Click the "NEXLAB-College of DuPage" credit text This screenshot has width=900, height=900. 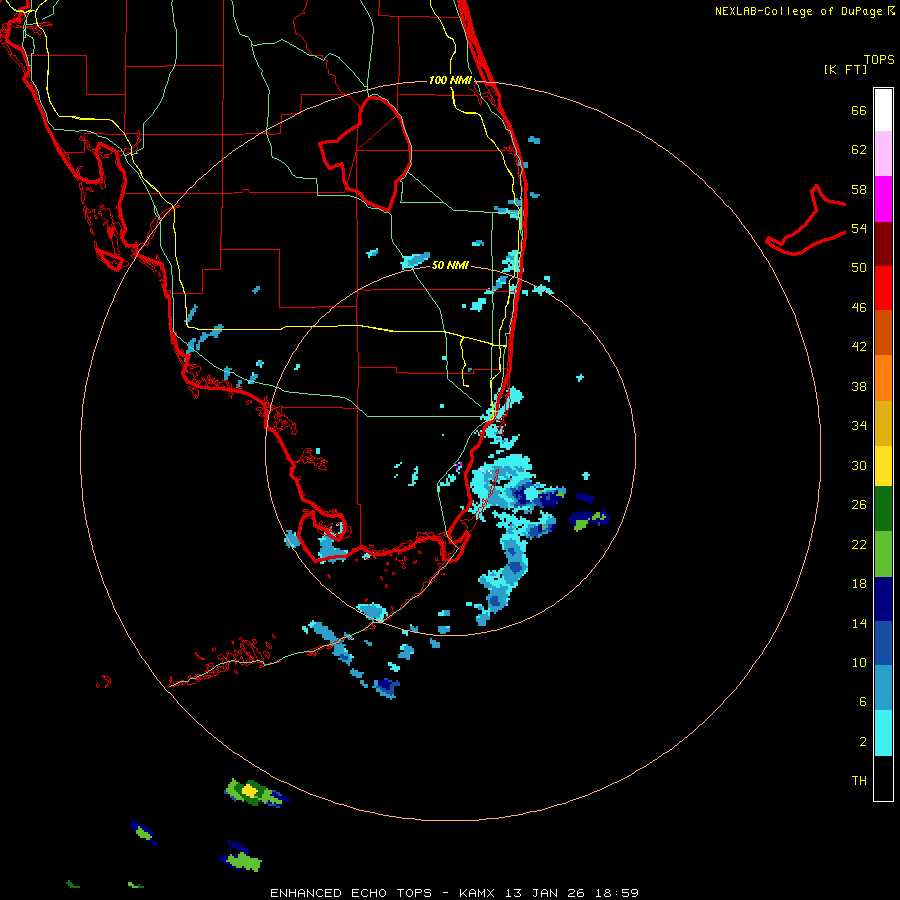(798, 11)
